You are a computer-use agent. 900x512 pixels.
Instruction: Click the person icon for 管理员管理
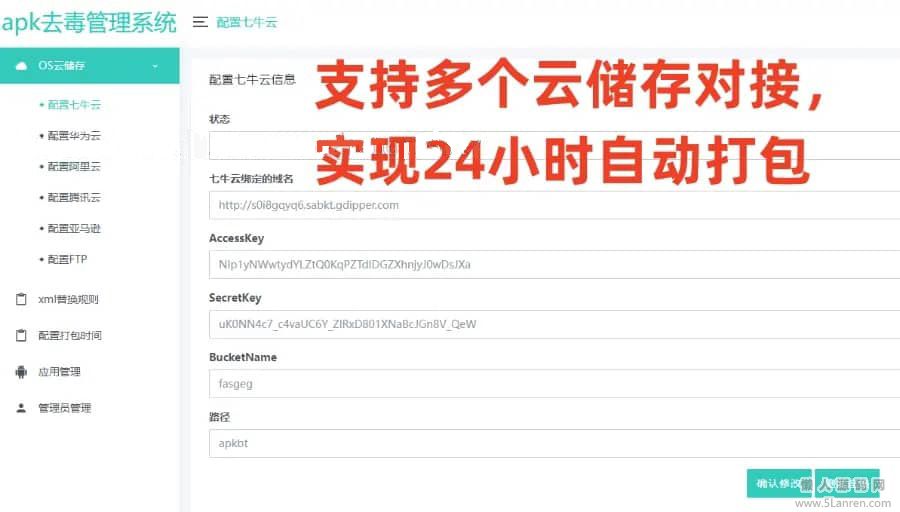[x=21, y=408]
